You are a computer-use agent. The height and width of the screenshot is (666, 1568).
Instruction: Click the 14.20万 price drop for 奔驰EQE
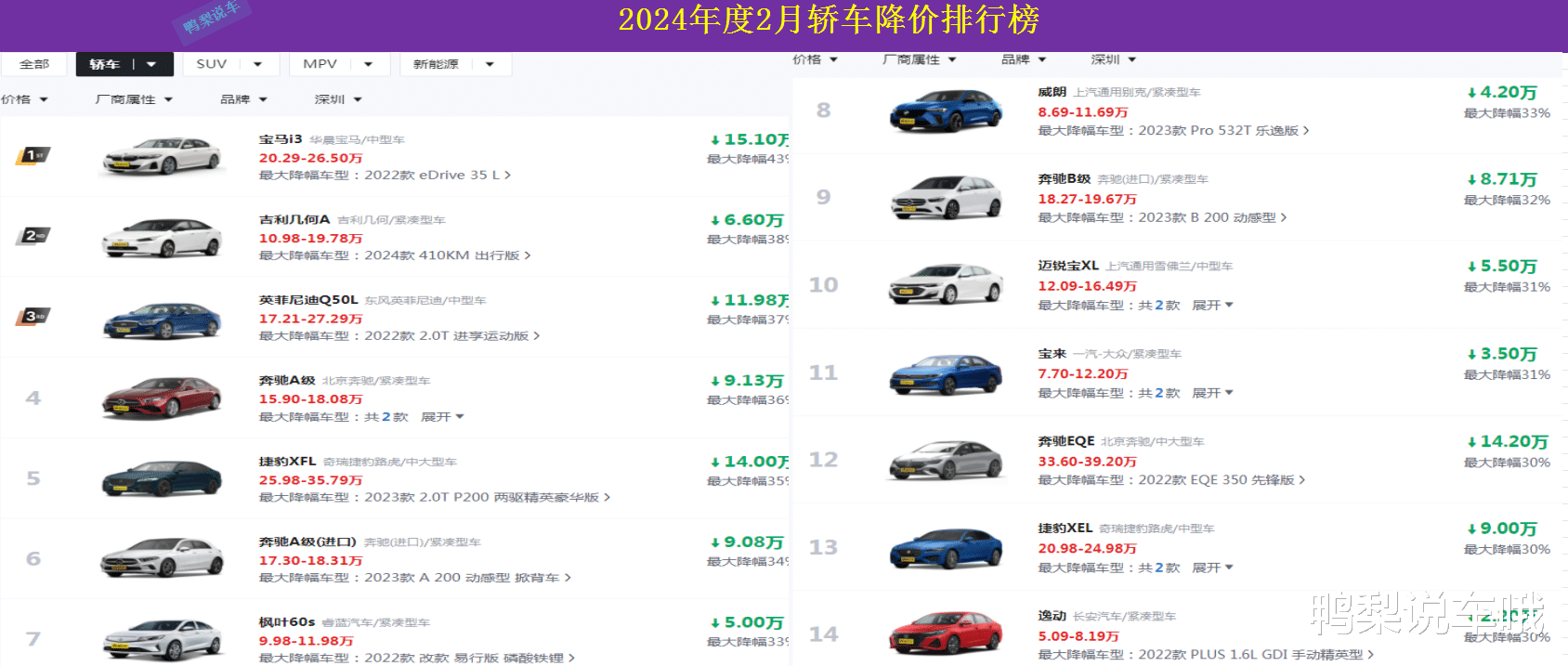(1508, 442)
